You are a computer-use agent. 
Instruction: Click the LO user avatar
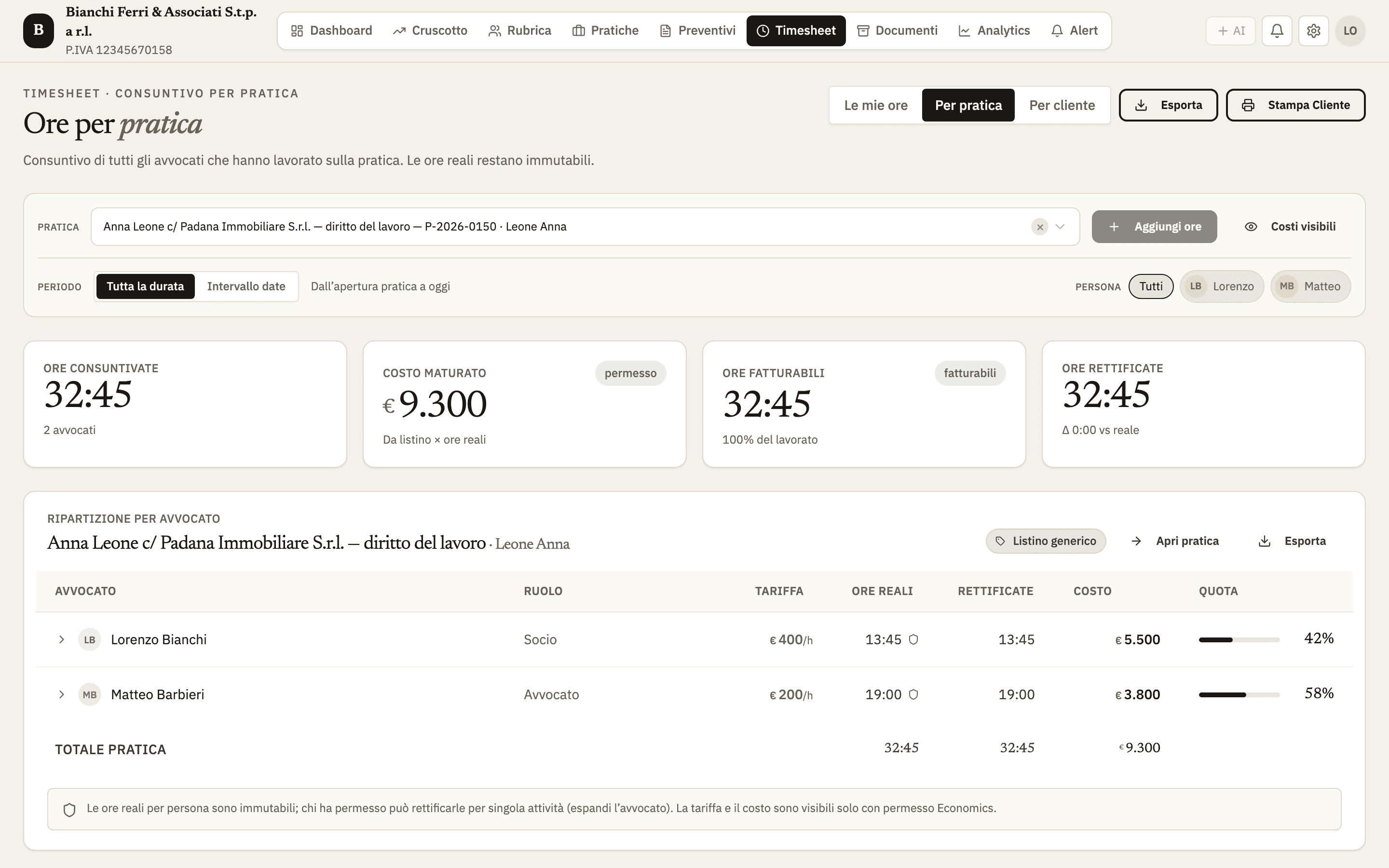1350,30
